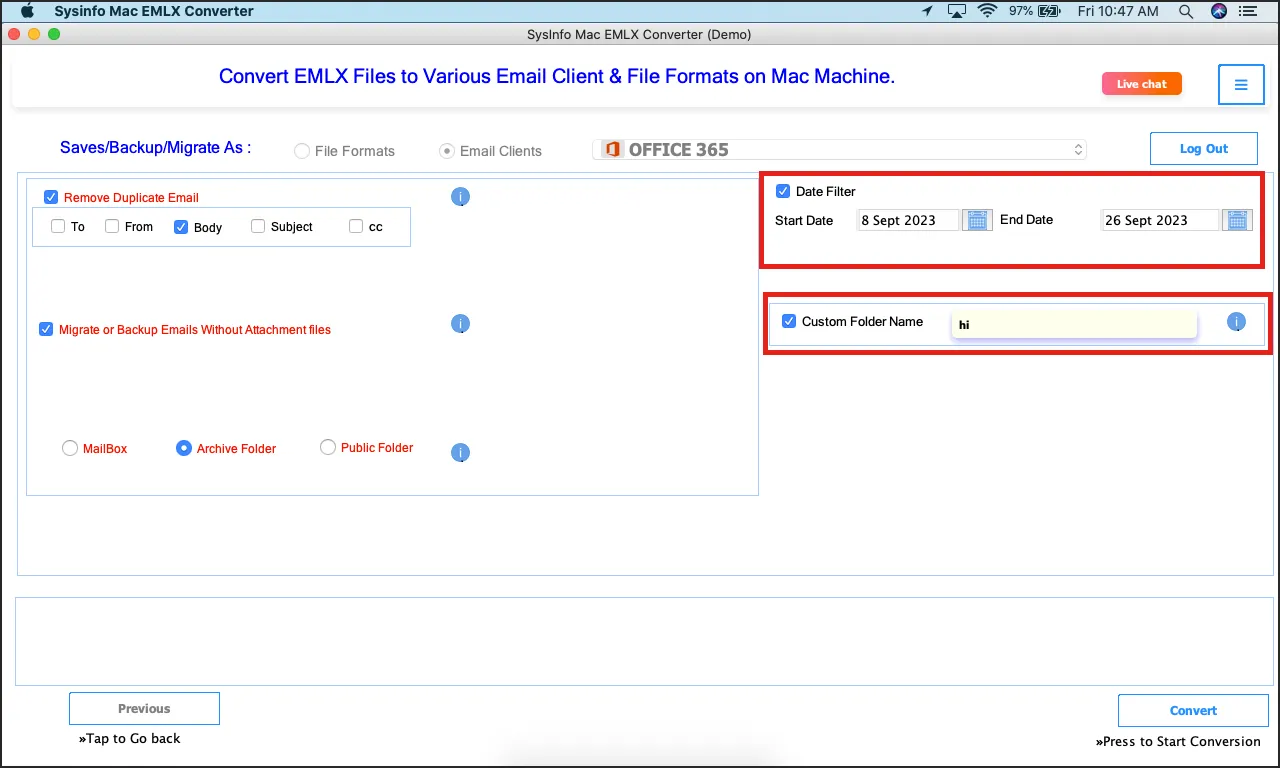Toggle the Custom Folder Name checkbox
The image size is (1280, 768).
tap(789, 321)
